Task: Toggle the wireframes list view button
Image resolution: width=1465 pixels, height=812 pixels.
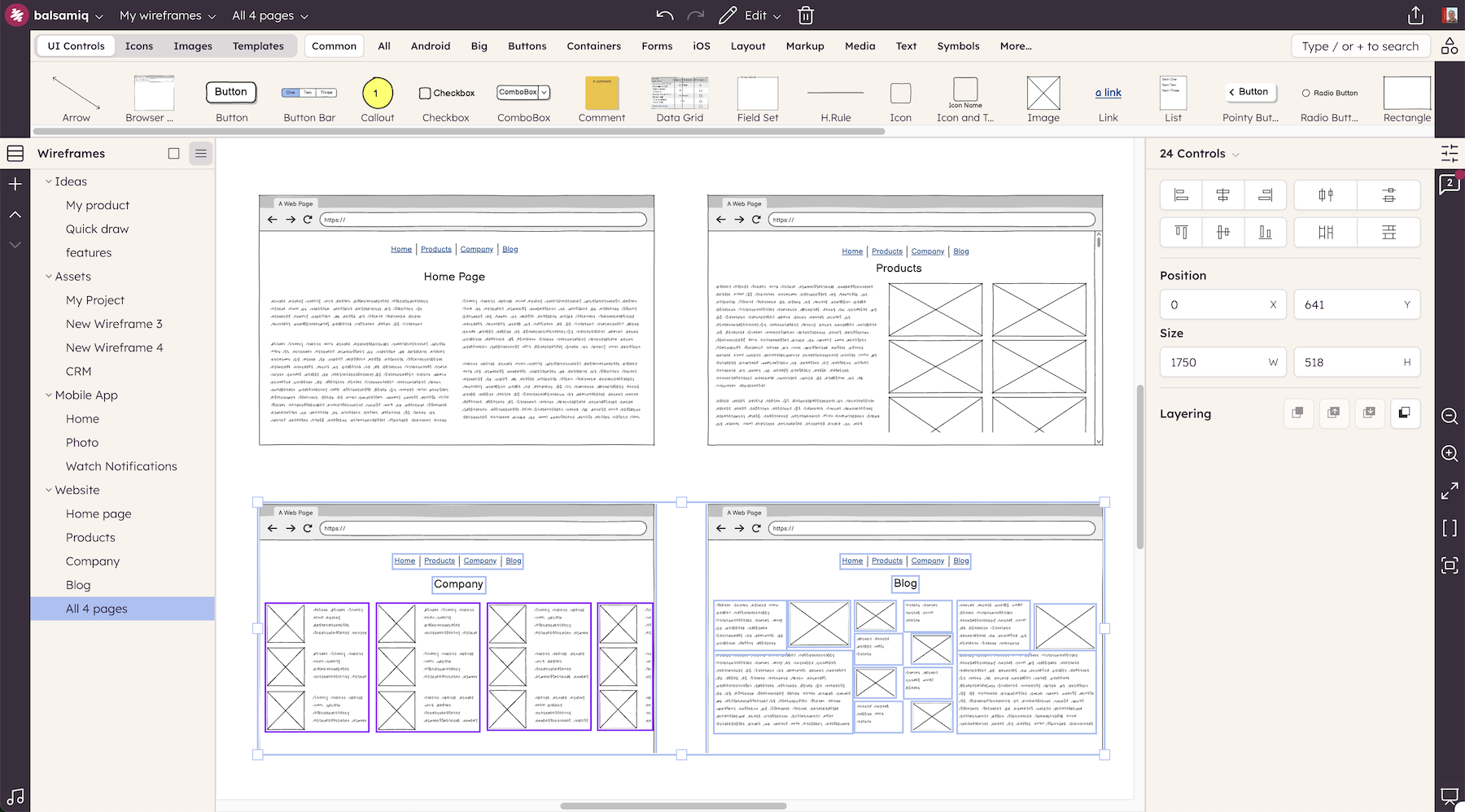Action: click(200, 153)
